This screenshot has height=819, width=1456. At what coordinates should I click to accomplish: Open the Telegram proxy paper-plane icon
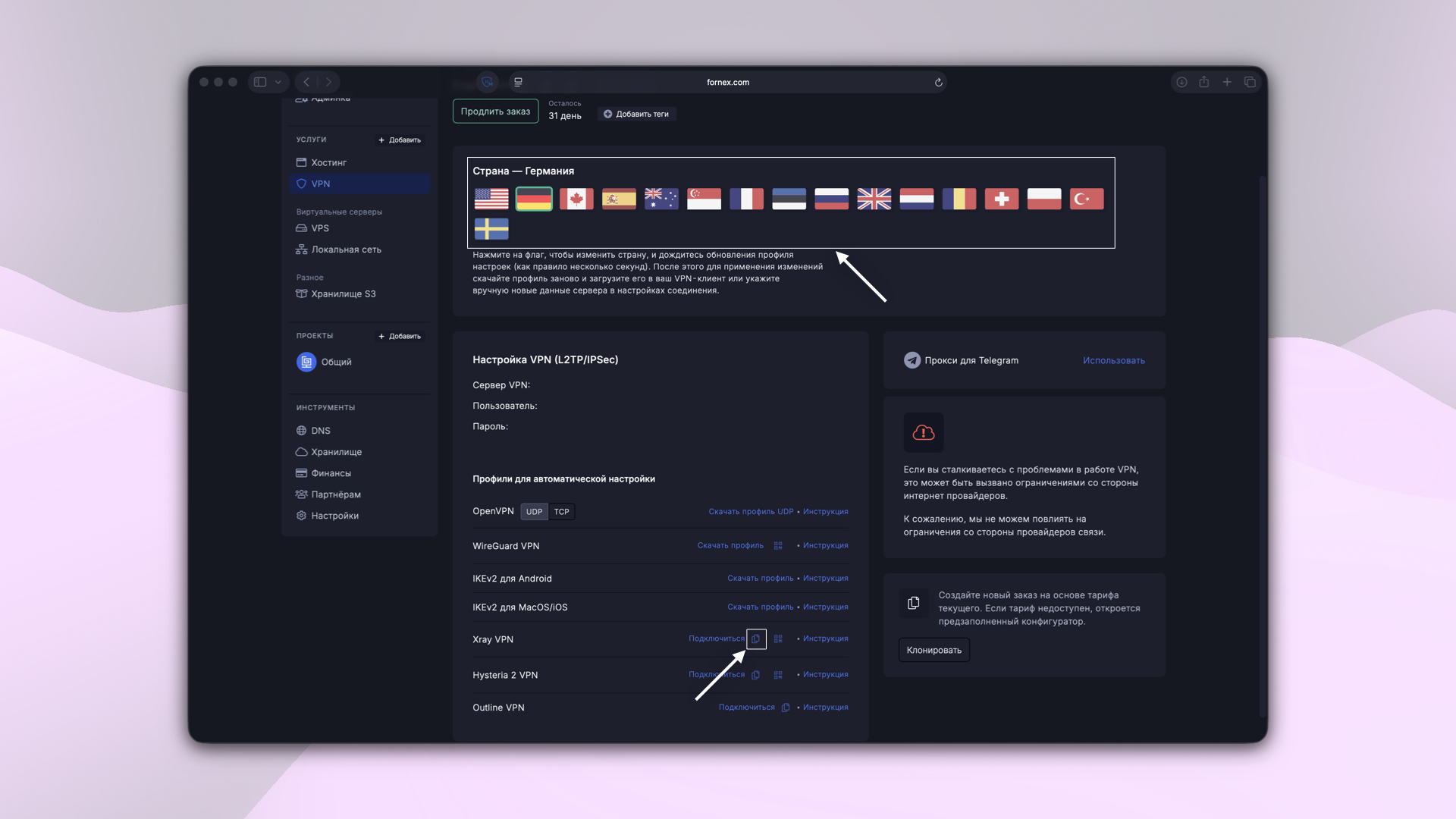(912, 360)
